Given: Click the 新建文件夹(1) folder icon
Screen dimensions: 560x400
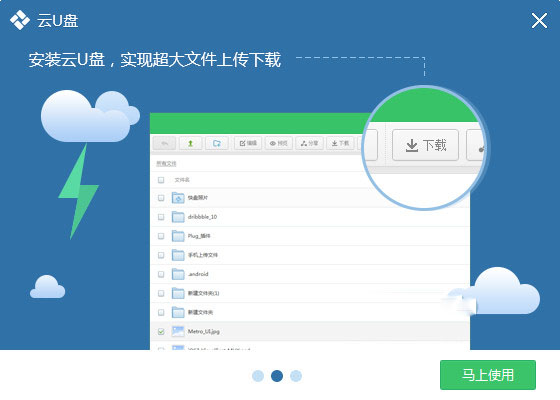Looking at the screenshot, I should coord(178,293).
